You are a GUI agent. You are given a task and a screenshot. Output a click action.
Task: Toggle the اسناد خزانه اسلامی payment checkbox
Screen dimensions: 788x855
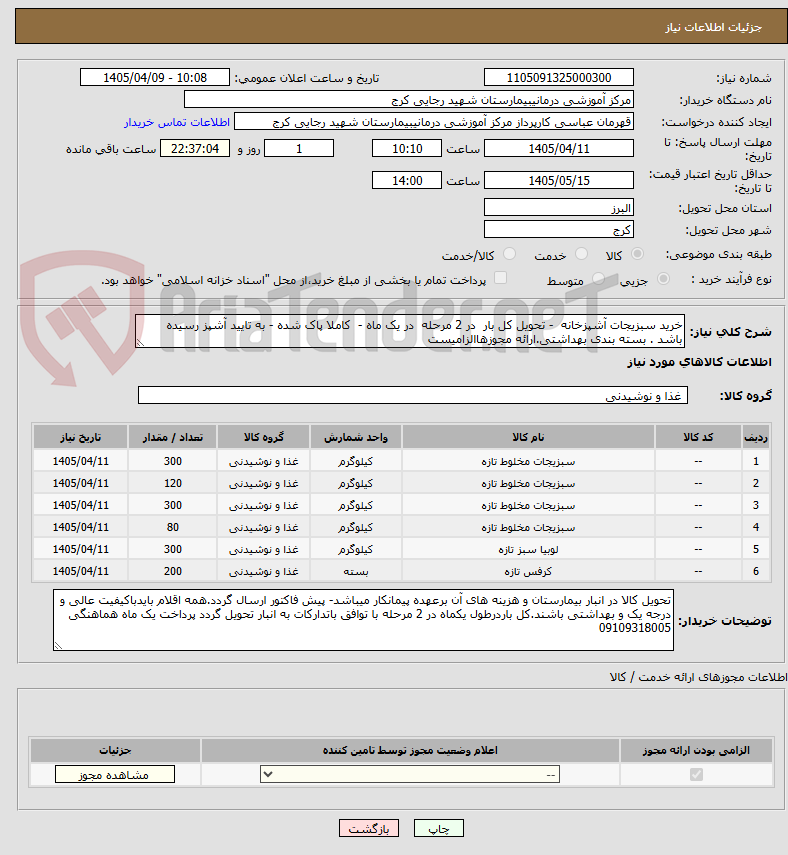point(500,279)
